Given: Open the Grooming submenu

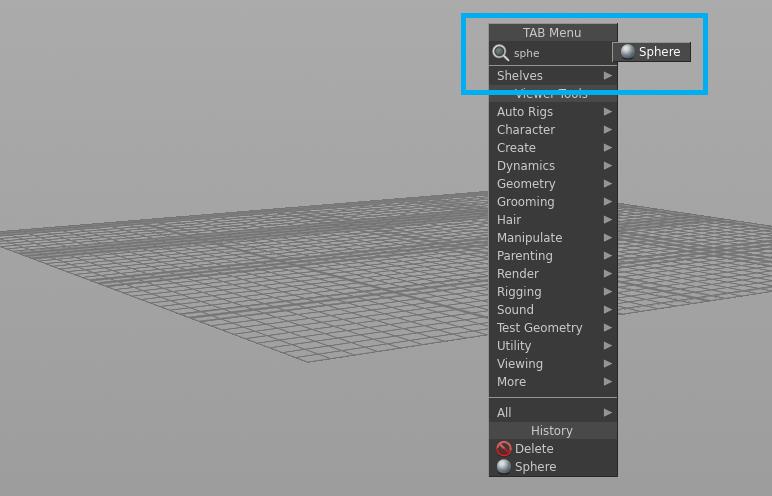Looking at the screenshot, I should 526,202.
